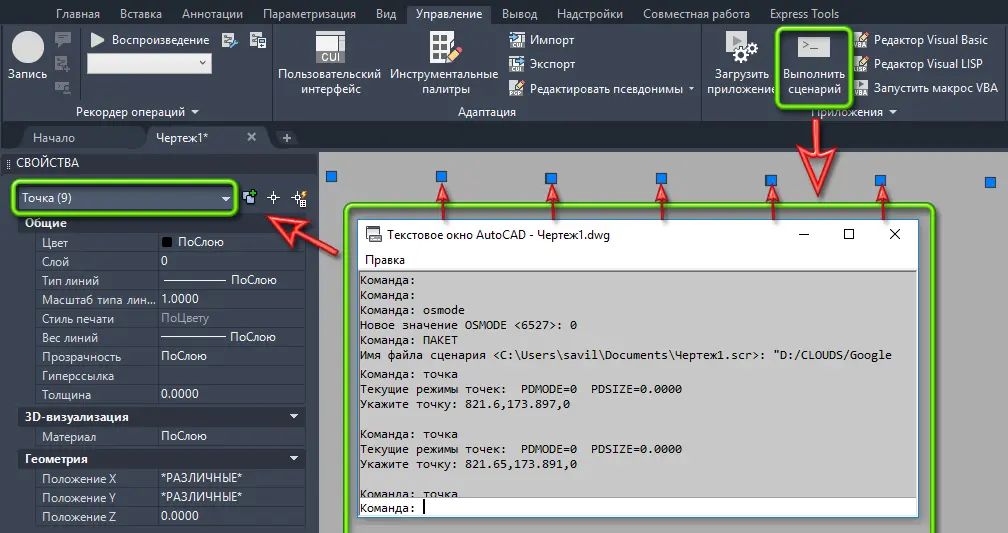
Task: Click the Quick Select icon in Properties
Action: click(x=297, y=198)
